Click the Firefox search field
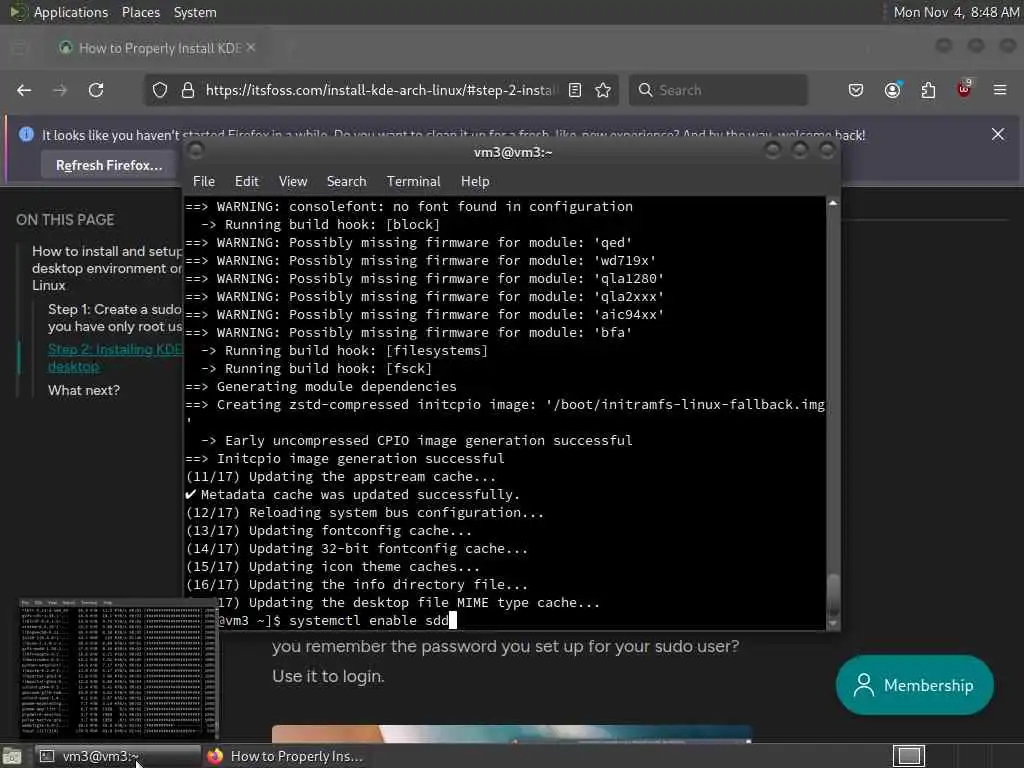This screenshot has width=1024, height=768. coord(718,90)
